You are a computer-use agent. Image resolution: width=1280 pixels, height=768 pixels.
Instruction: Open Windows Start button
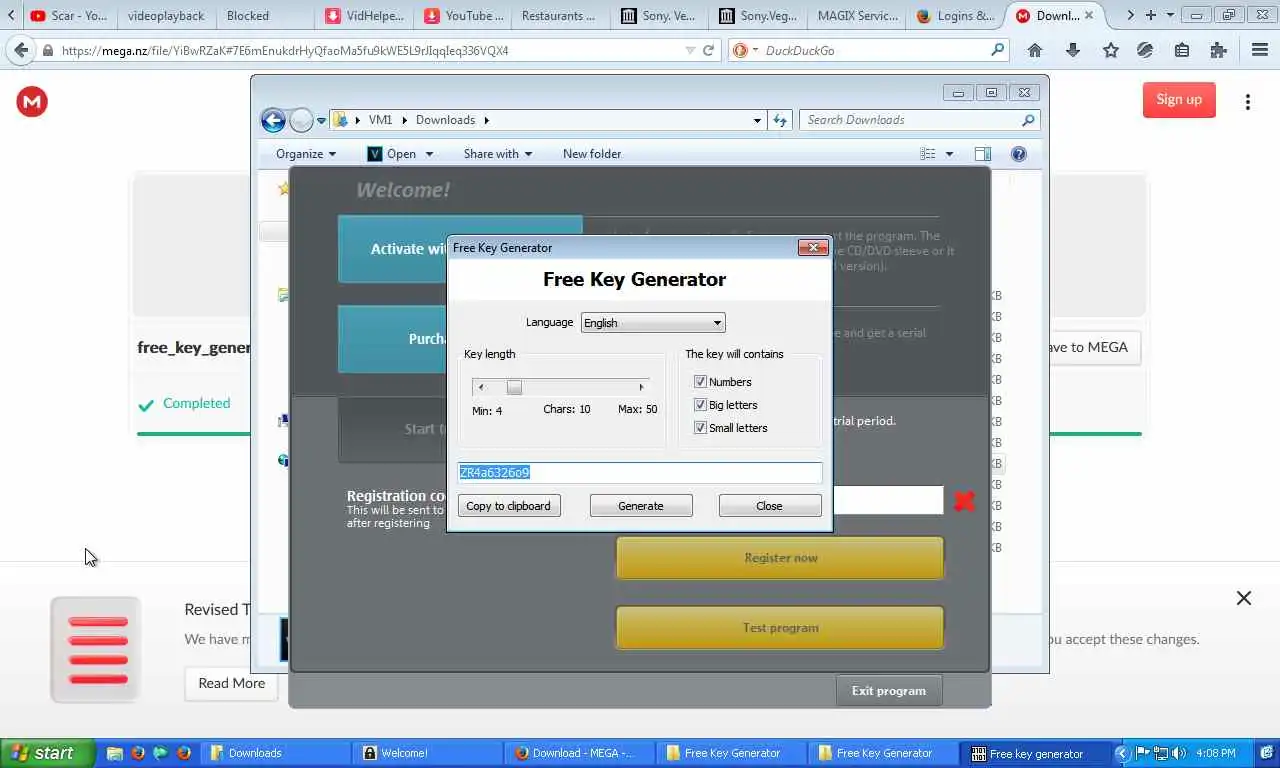coord(48,753)
